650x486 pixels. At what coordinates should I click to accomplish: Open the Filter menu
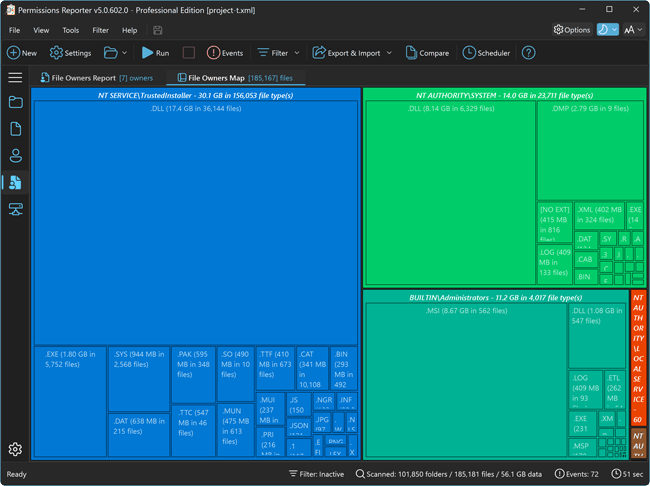click(x=100, y=30)
